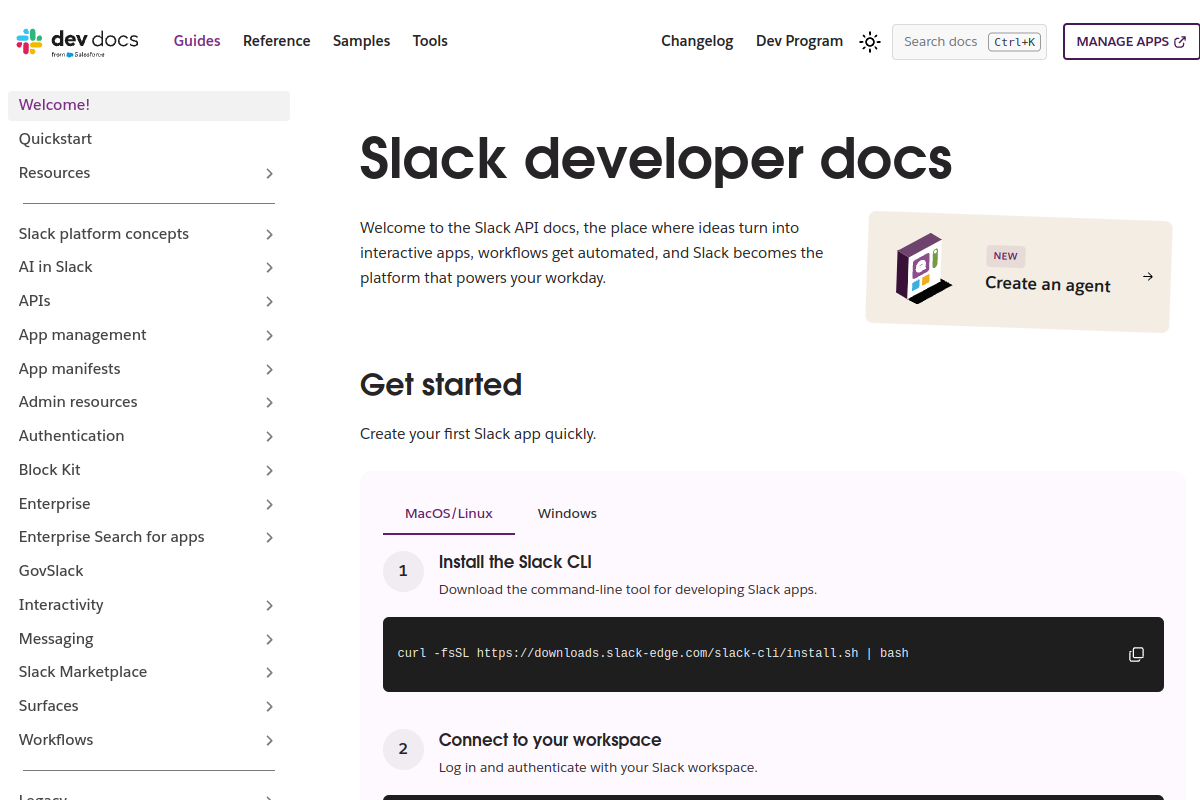Expand the App manifests chevron
The width and height of the screenshot is (1200, 800).
pyautogui.click(x=269, y=370)
